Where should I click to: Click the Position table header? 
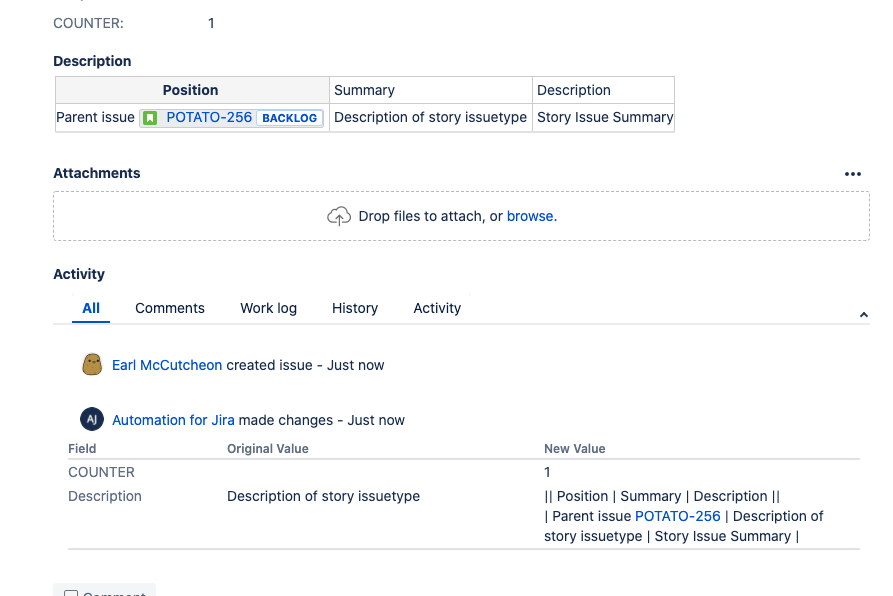(192, 90)
